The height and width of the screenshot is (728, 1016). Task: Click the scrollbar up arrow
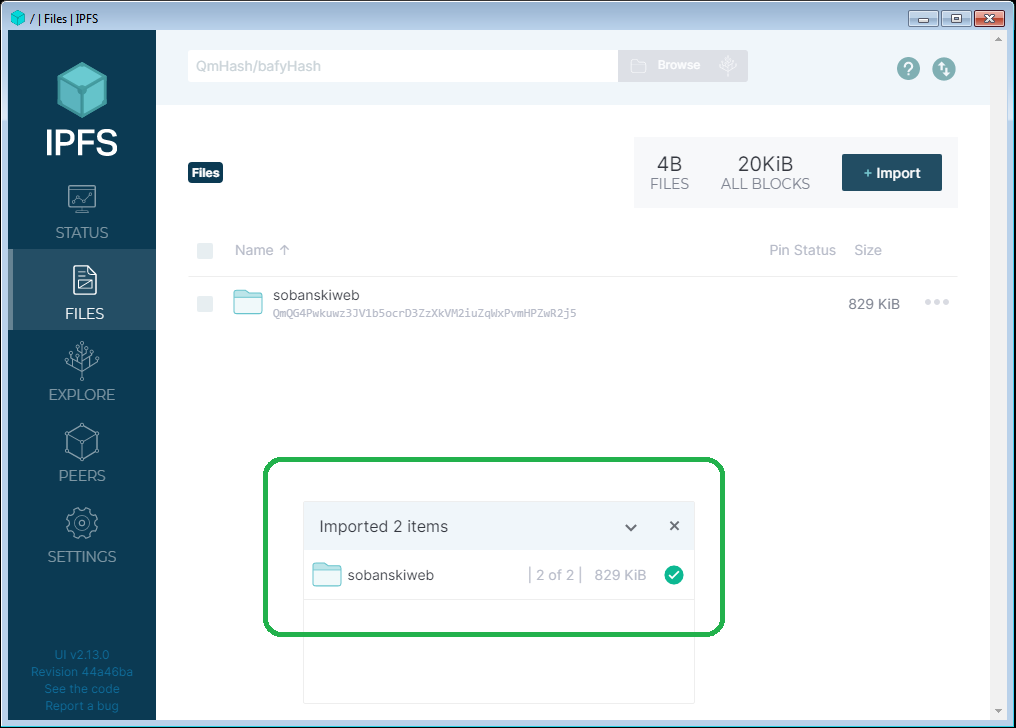[998, 39]
